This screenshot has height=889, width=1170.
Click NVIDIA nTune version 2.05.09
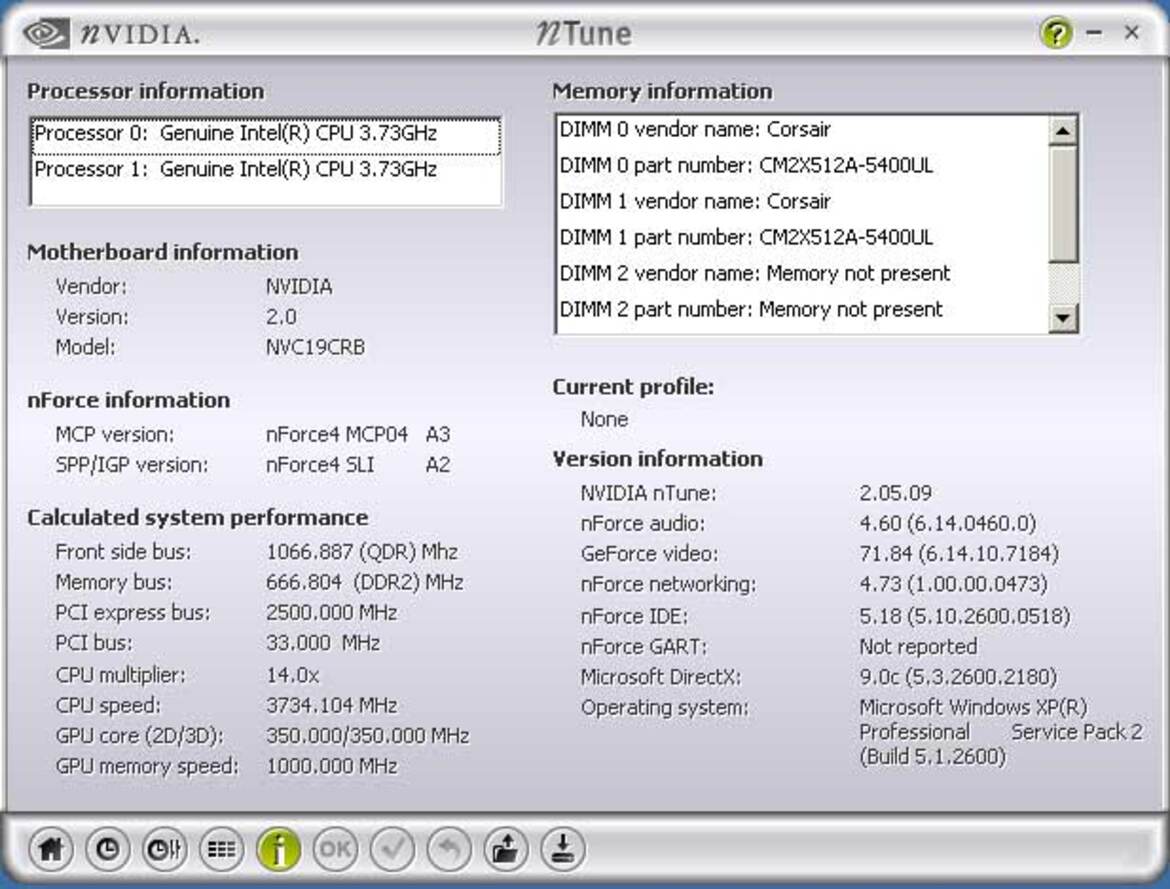pyautogui.click(x=895, y=493)
